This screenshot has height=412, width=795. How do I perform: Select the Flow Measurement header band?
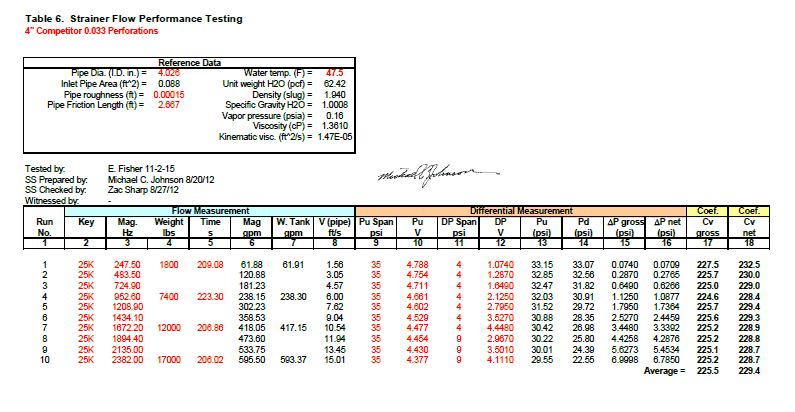tap(210, 211)
